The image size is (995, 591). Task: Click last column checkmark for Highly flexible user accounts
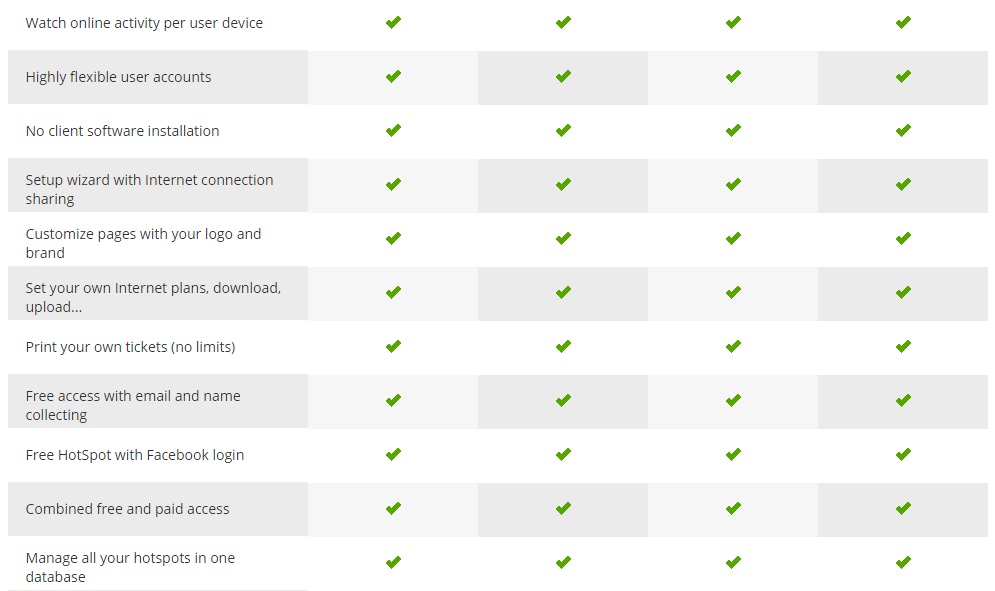click(x=904, y=76)
